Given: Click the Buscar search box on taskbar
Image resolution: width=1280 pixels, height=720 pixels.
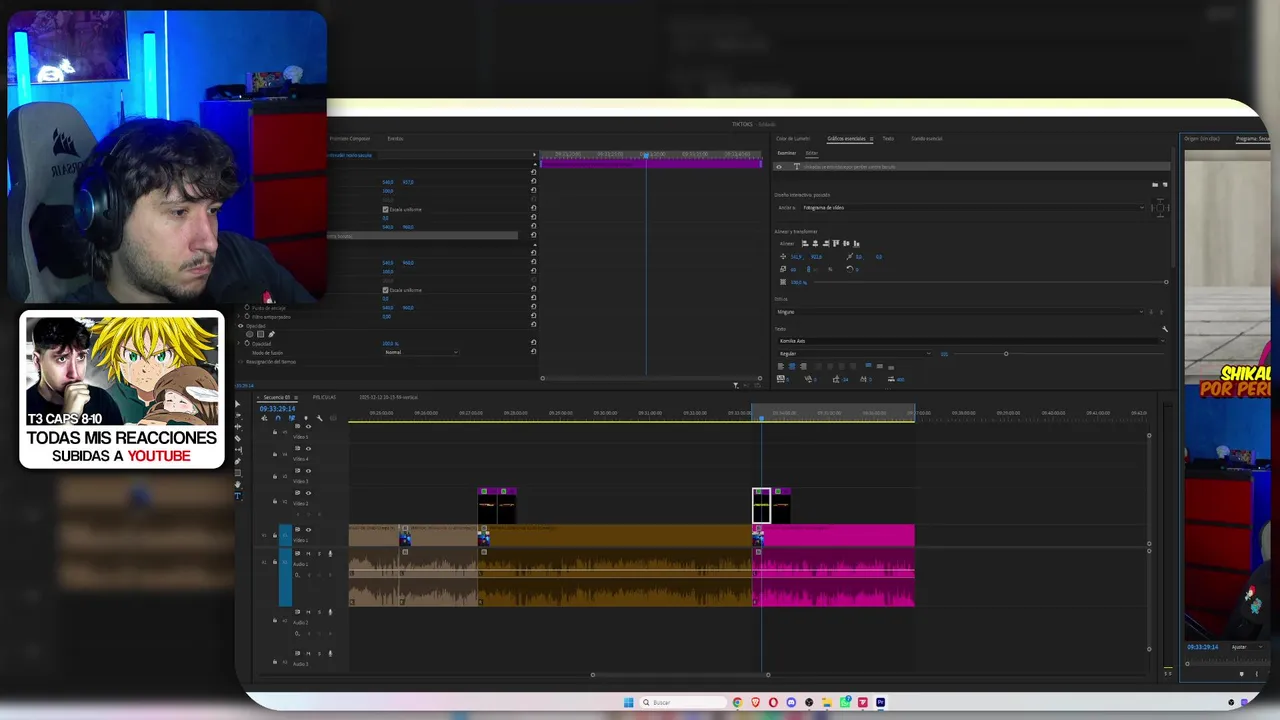Looking at the screenshot, I should point(683,702).
